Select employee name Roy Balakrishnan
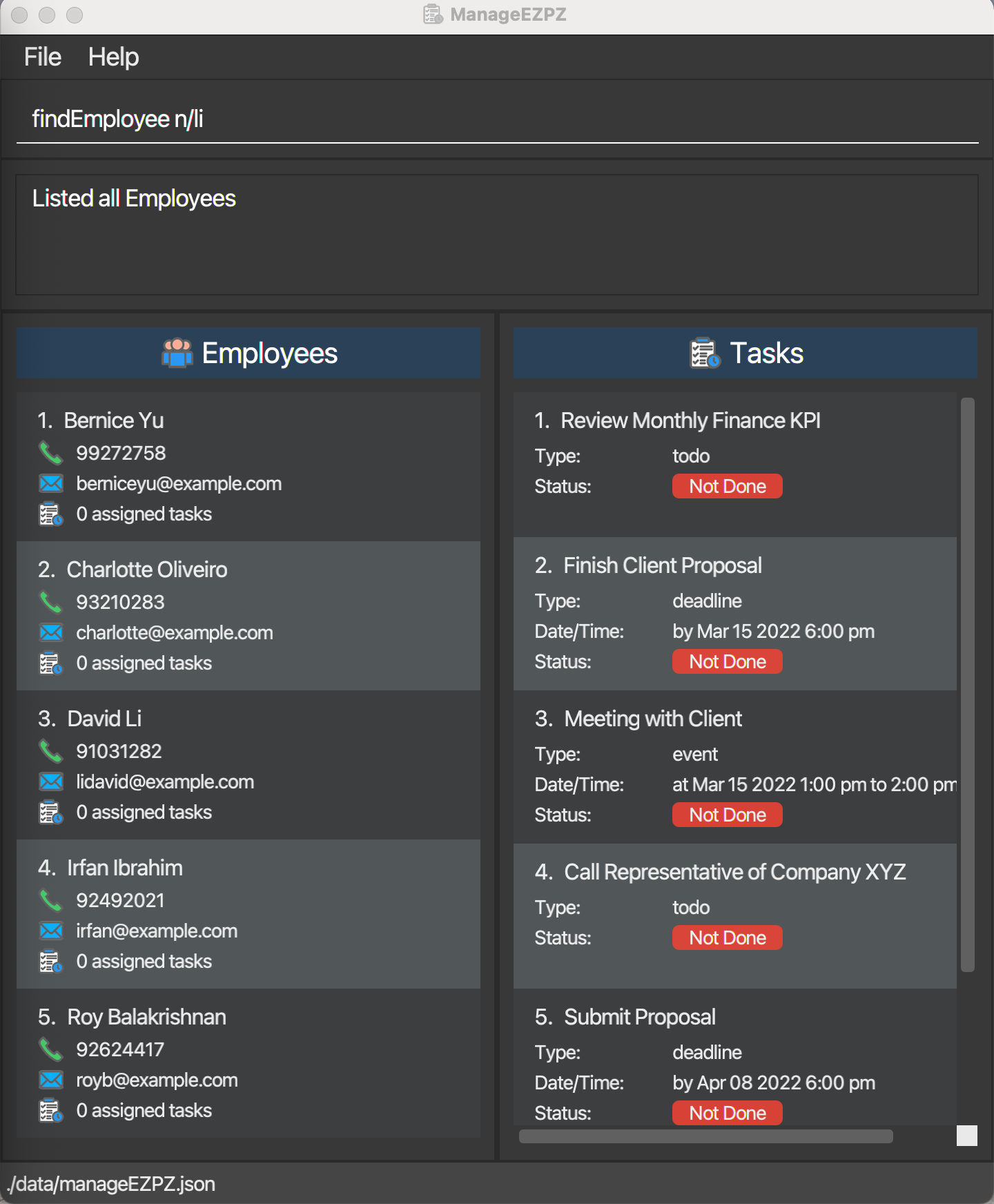The width and height of the screenshot is (994, 1204). point(146,1017)
